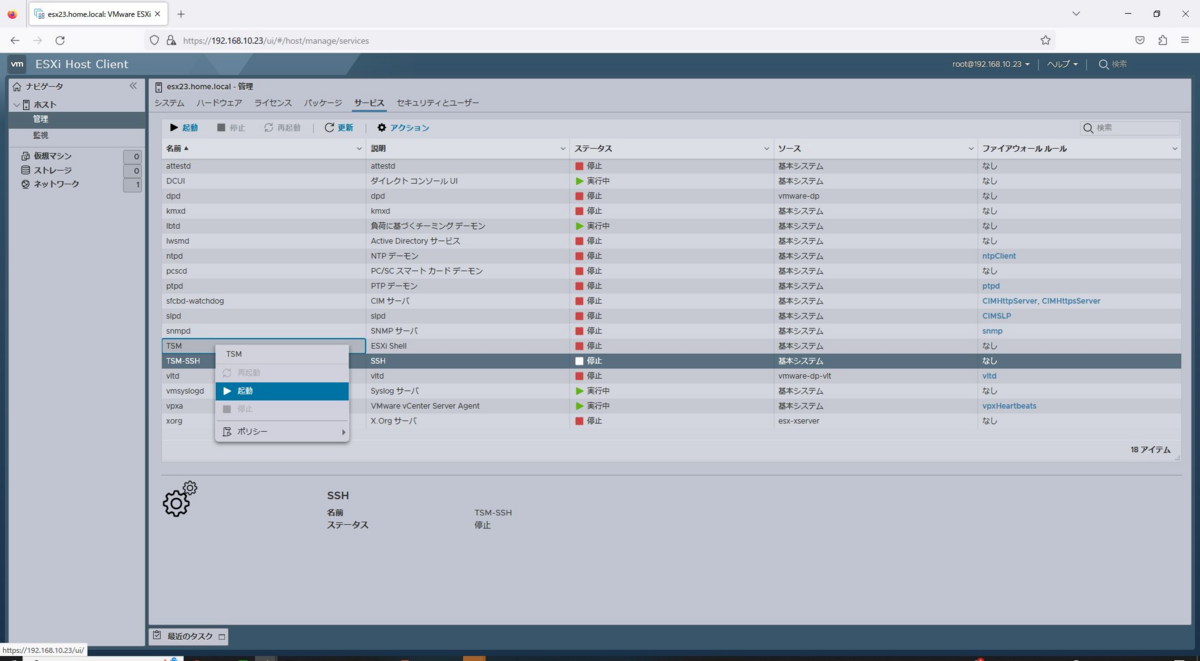Open the Name (名前) column dropdown arrow
The height and width of the screenshot is (661, 1200).
[x=360, y=148]
